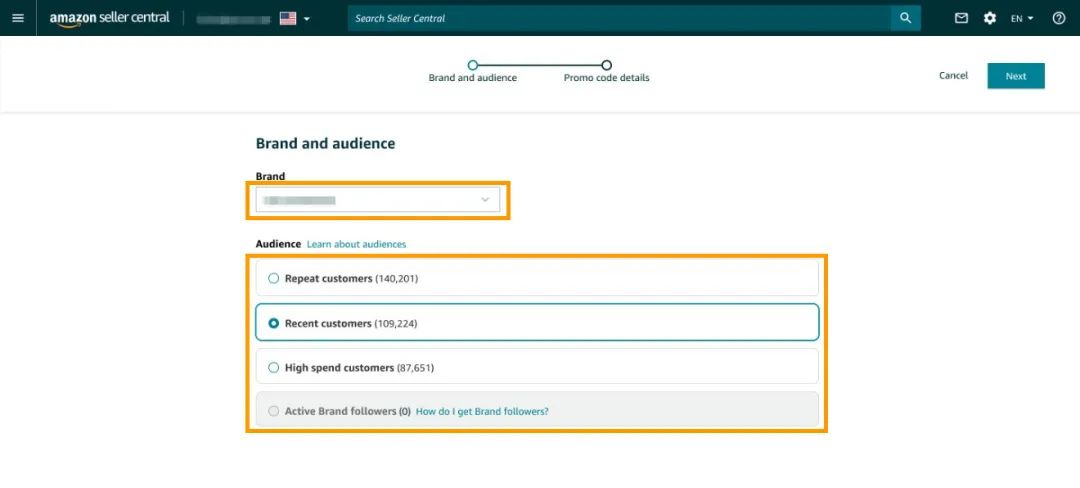
Task: Open the help question mark icon
Action: (1059, 18)
